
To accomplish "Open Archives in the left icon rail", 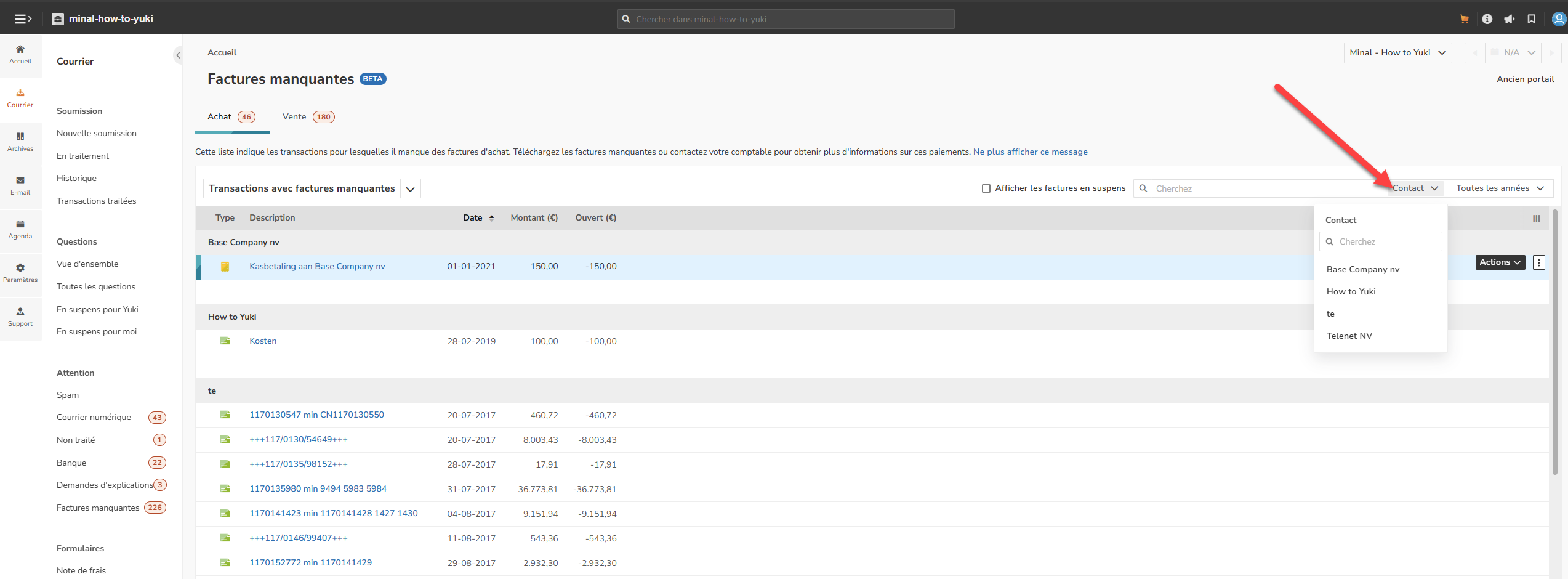I will tap(20, 142).
